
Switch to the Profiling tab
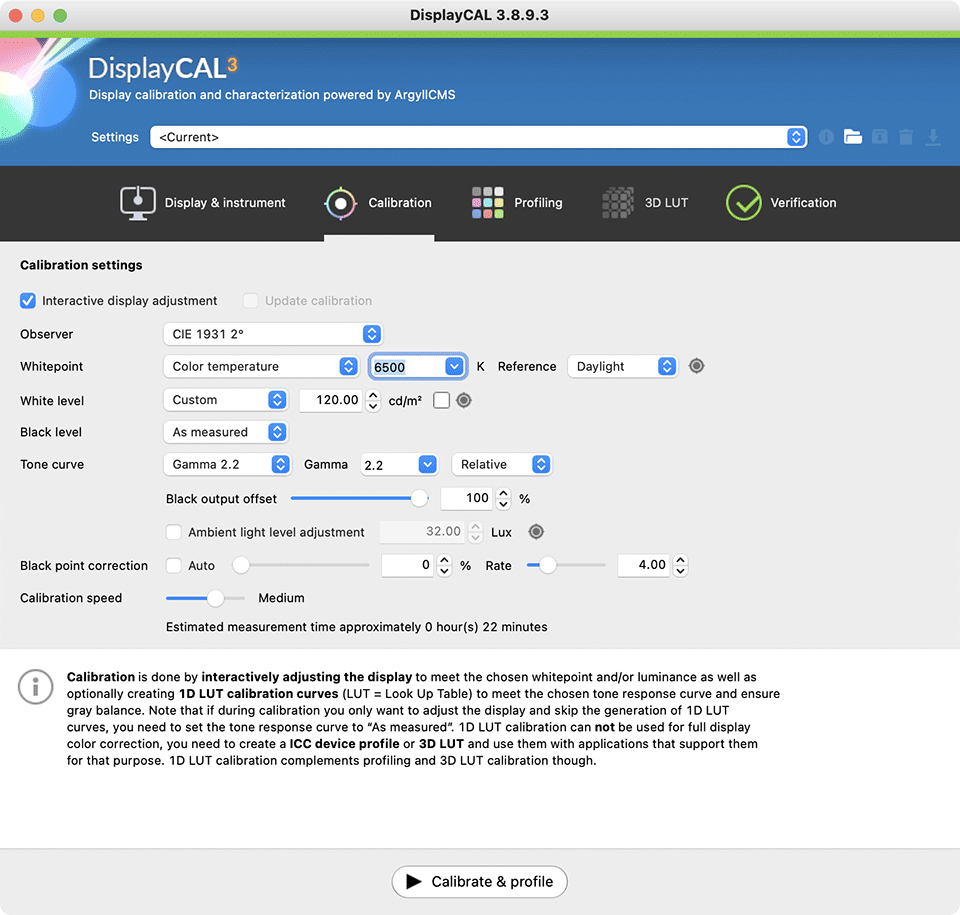click(517, 203)
